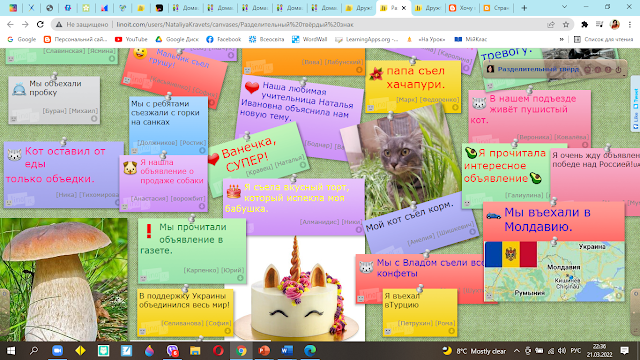The image size is (640, 360).
Task: Open Viber from the taskbar
Action: pos(172,351)
